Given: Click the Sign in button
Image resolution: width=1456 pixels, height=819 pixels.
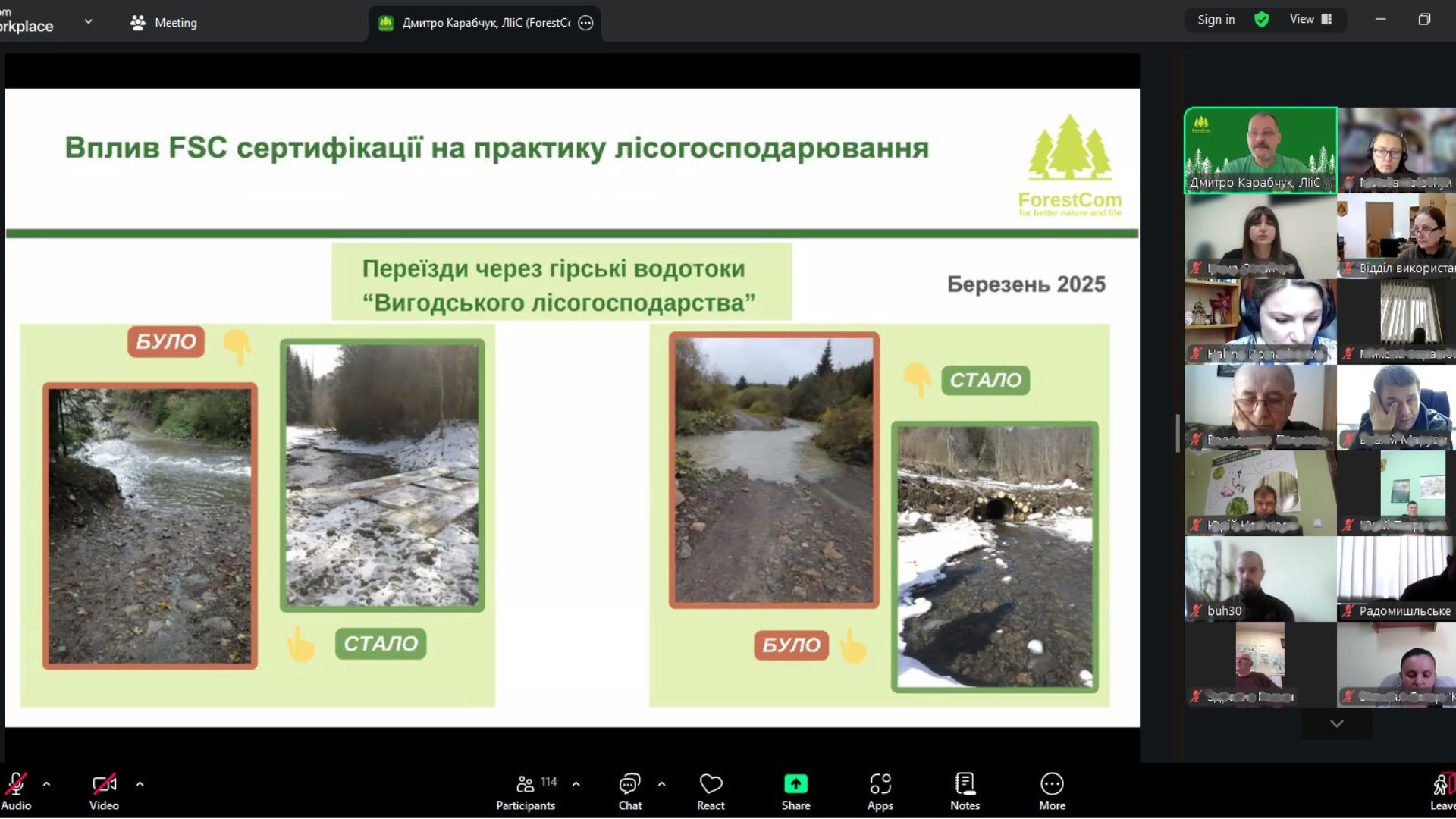Looking at the screenshot, I should (1216, 20).
